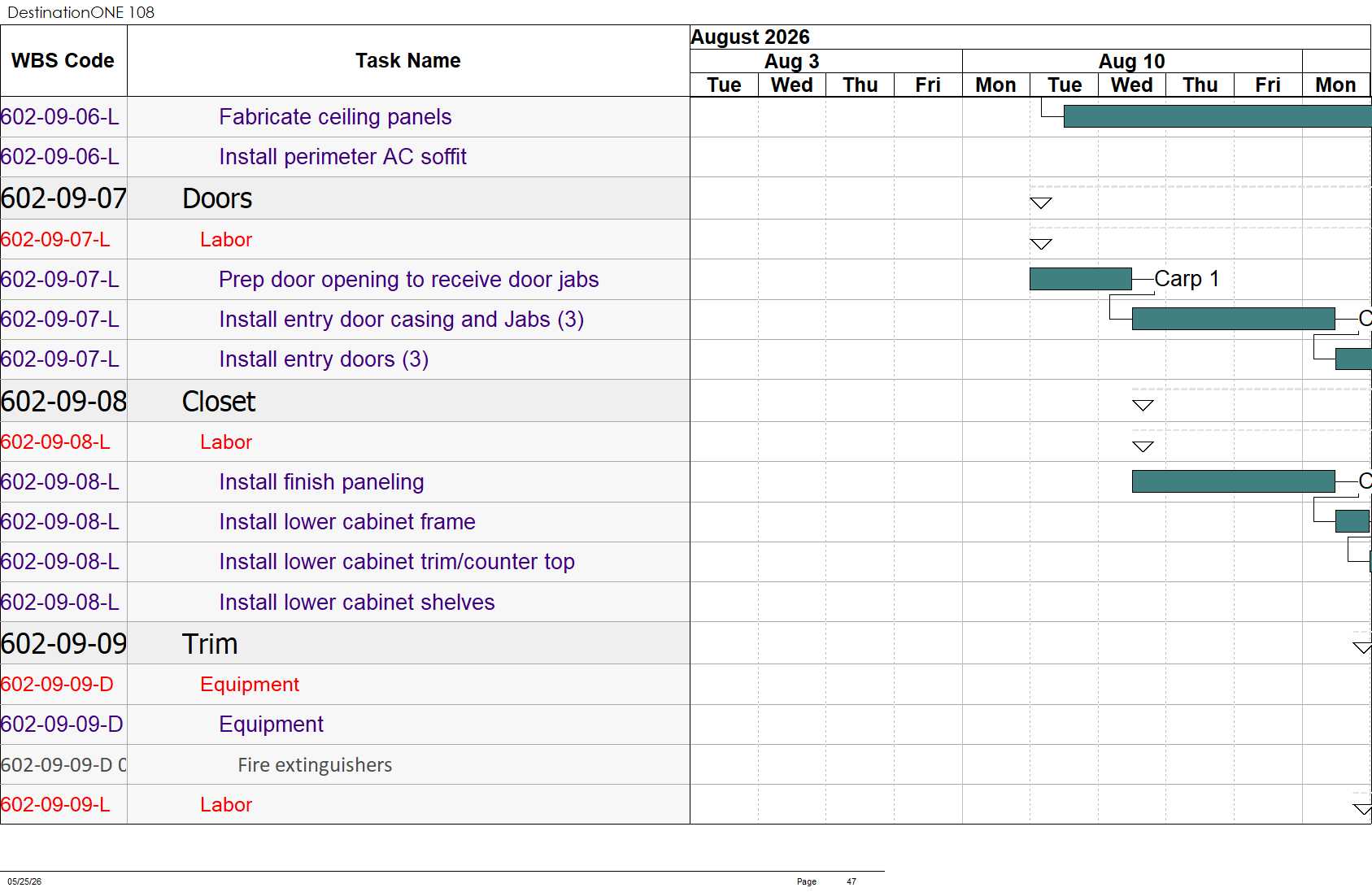Select the Install finish paneling task

321,482
